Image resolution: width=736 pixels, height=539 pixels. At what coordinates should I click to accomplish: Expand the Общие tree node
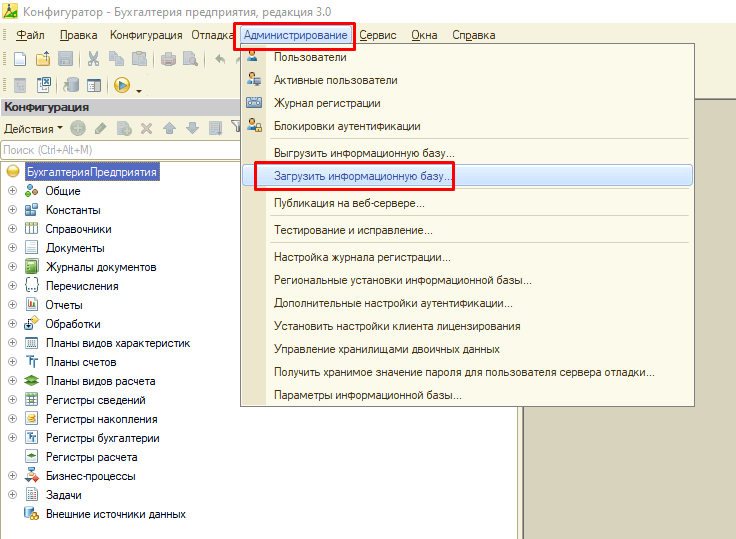[13, 191]
